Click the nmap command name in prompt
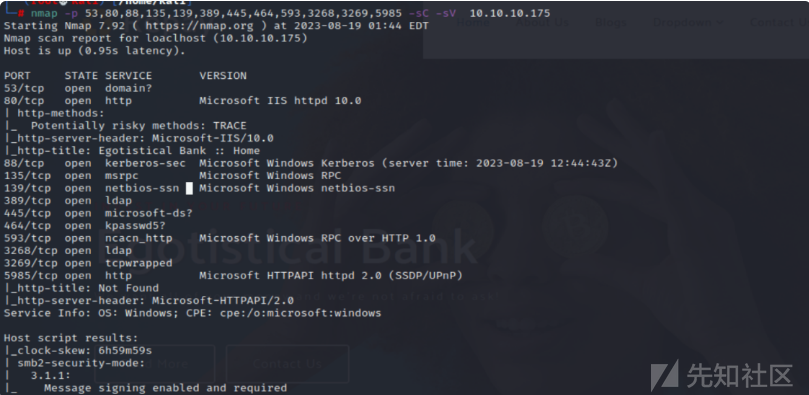The height and width of the screenshot is (395, 809). [44, 13]
